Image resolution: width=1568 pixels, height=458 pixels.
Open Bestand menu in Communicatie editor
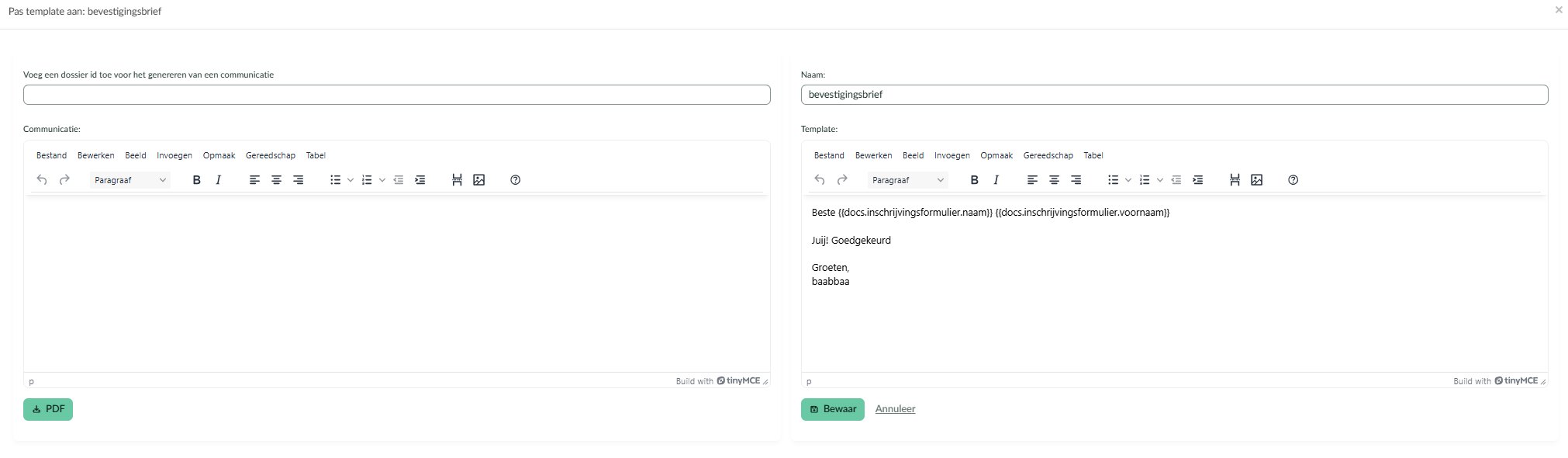[x=51, y=155]
